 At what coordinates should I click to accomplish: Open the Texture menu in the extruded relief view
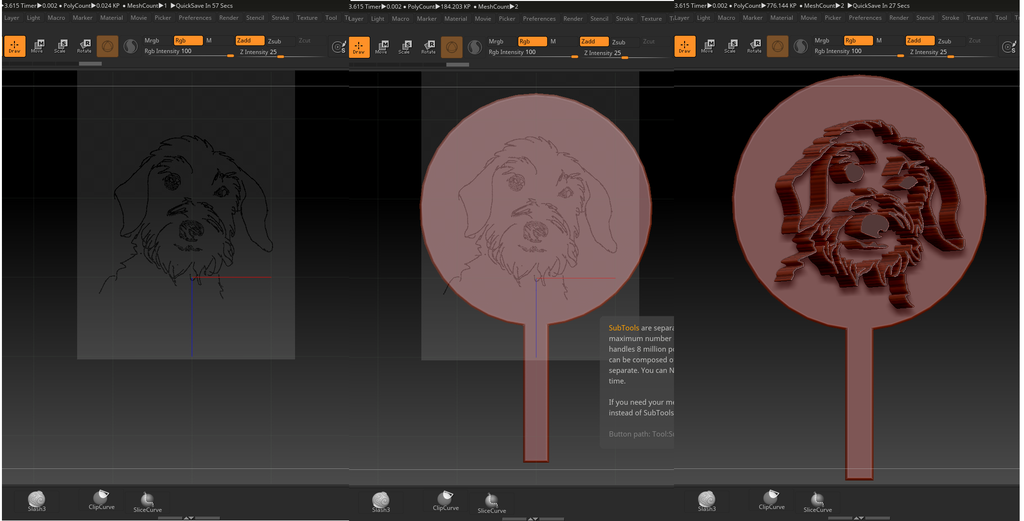pyautogui.click(x=977, y=18)
